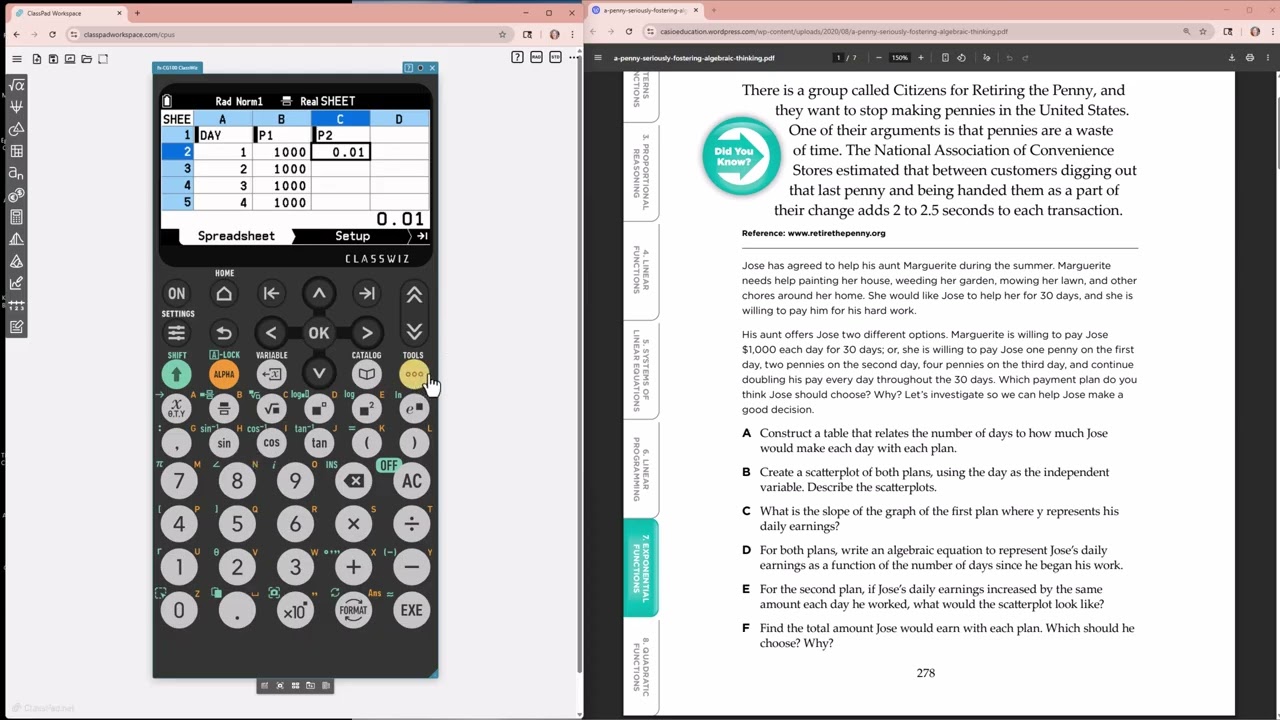Click the calculator page-down double chevron key

point(414,331)
